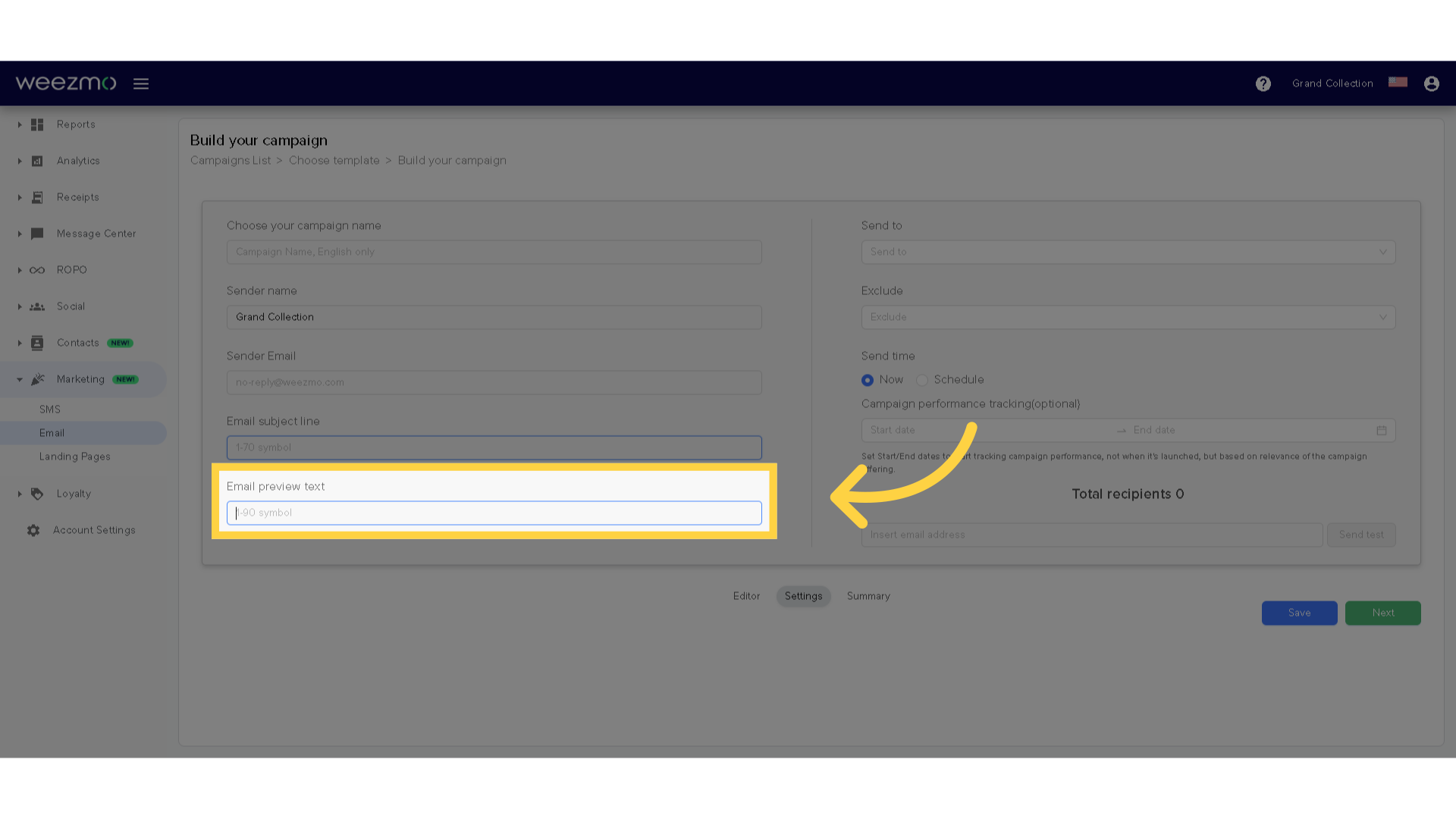Select the Schedule send time radio
1456x819 pixels.
(x=922, y=380)
